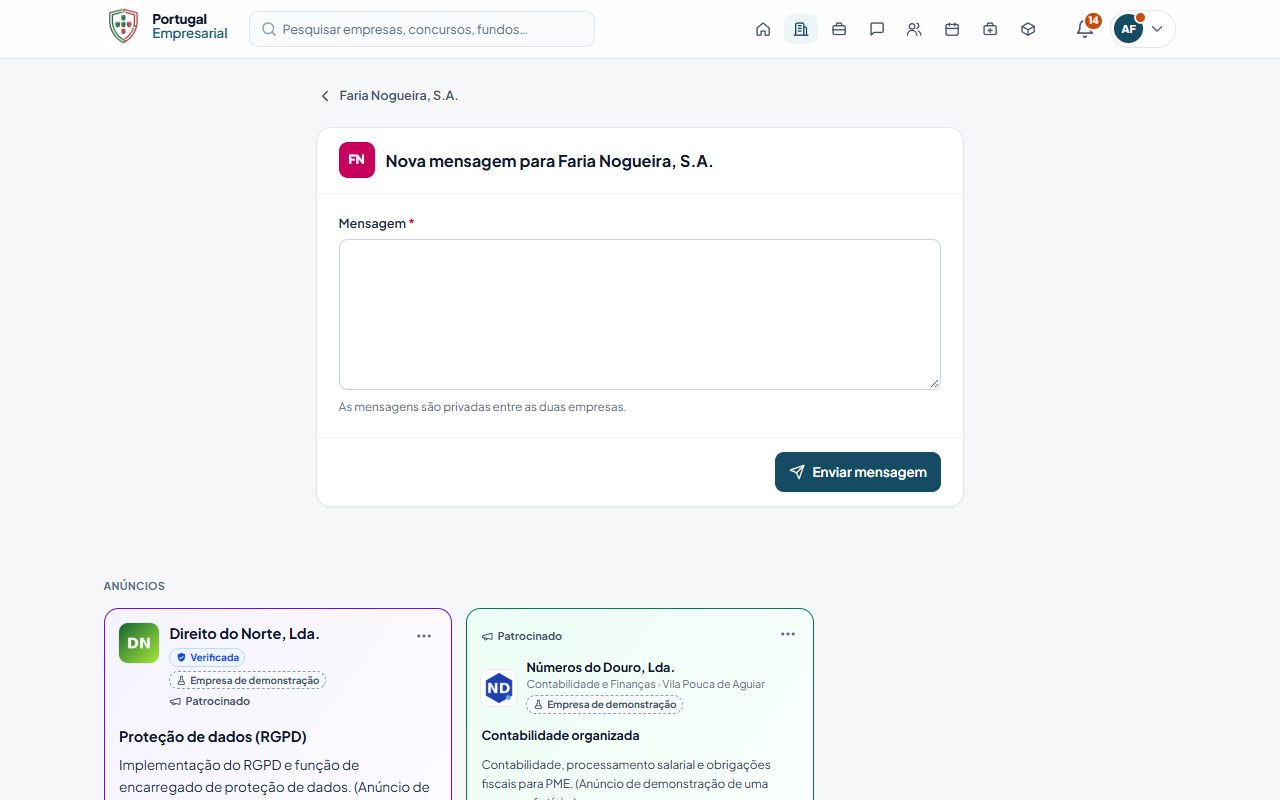Click the ANÚNCIOS section label
The height and width of the screenshot is (800, 1280).
point(135,586)
